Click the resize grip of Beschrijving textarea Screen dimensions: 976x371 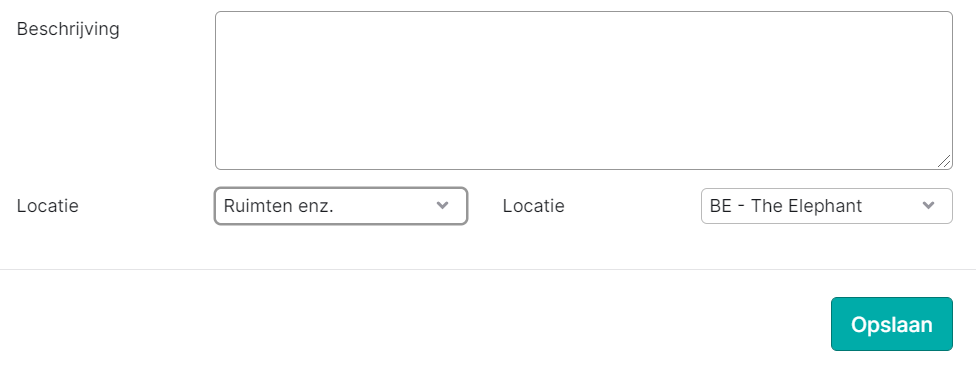tap(944, 161)
